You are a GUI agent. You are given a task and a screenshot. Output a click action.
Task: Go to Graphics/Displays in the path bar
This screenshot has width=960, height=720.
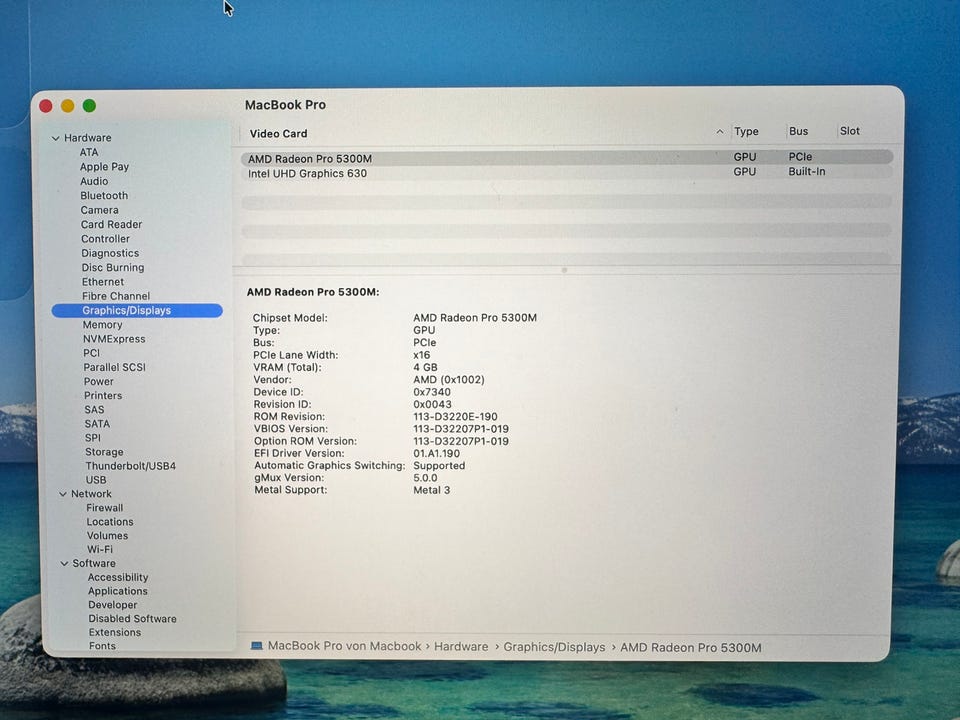(554, 647)
